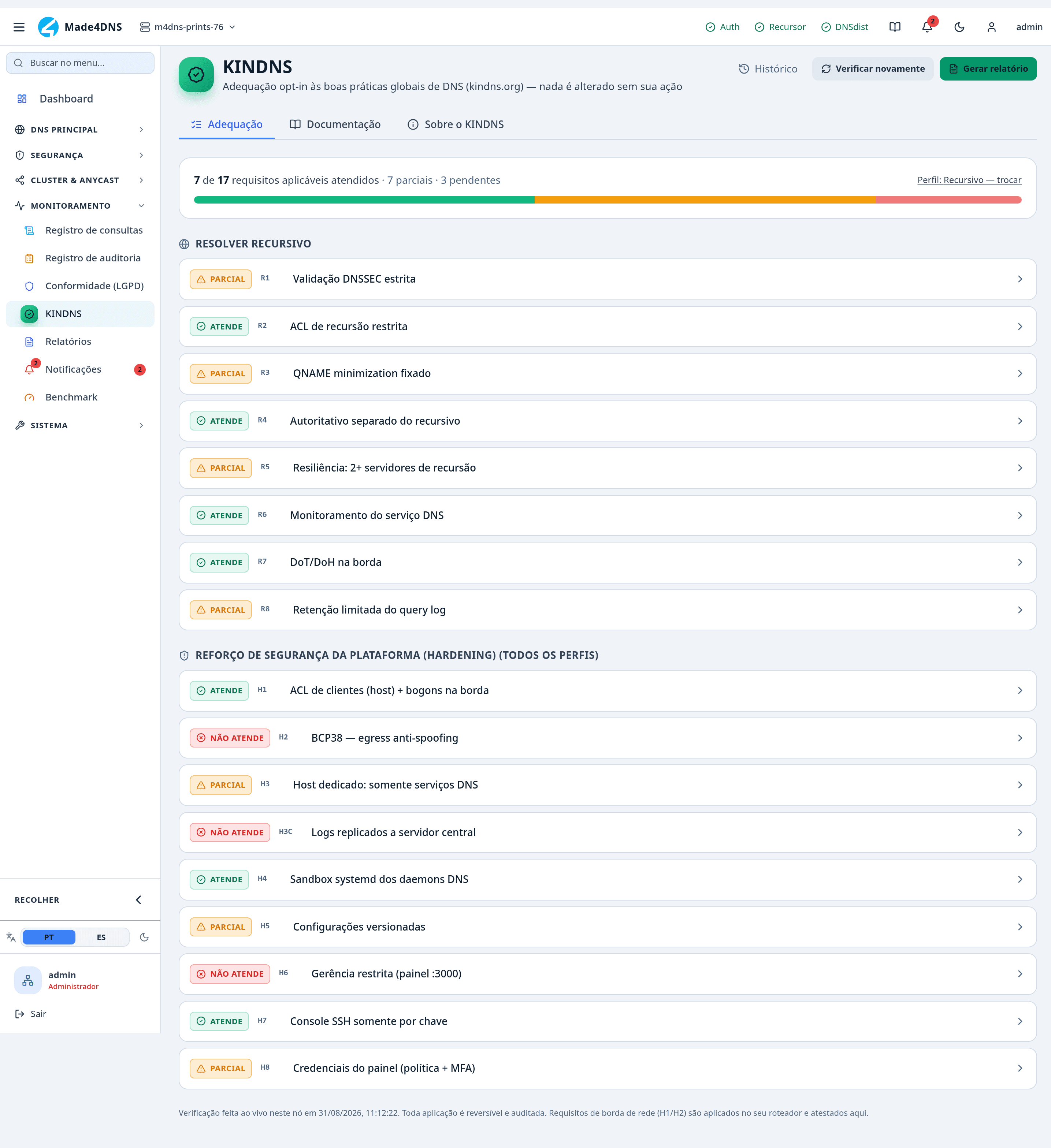The height and width of the screenshot is (1148, 1051).
Task: Click 'Perfil: Recursivo — trocar' link
Action: coord(969,180)
